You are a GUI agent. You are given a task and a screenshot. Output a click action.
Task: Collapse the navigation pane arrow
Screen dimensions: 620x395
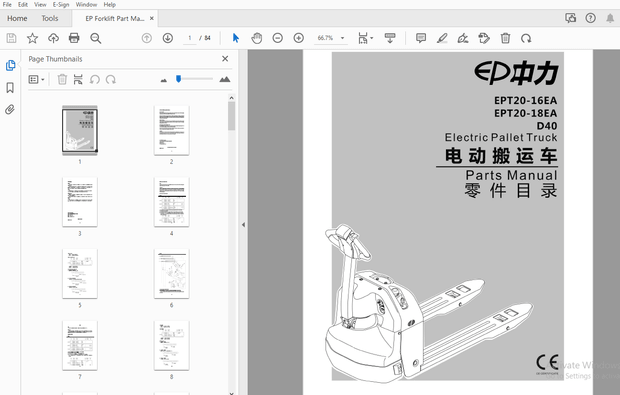tap(243, 225)
